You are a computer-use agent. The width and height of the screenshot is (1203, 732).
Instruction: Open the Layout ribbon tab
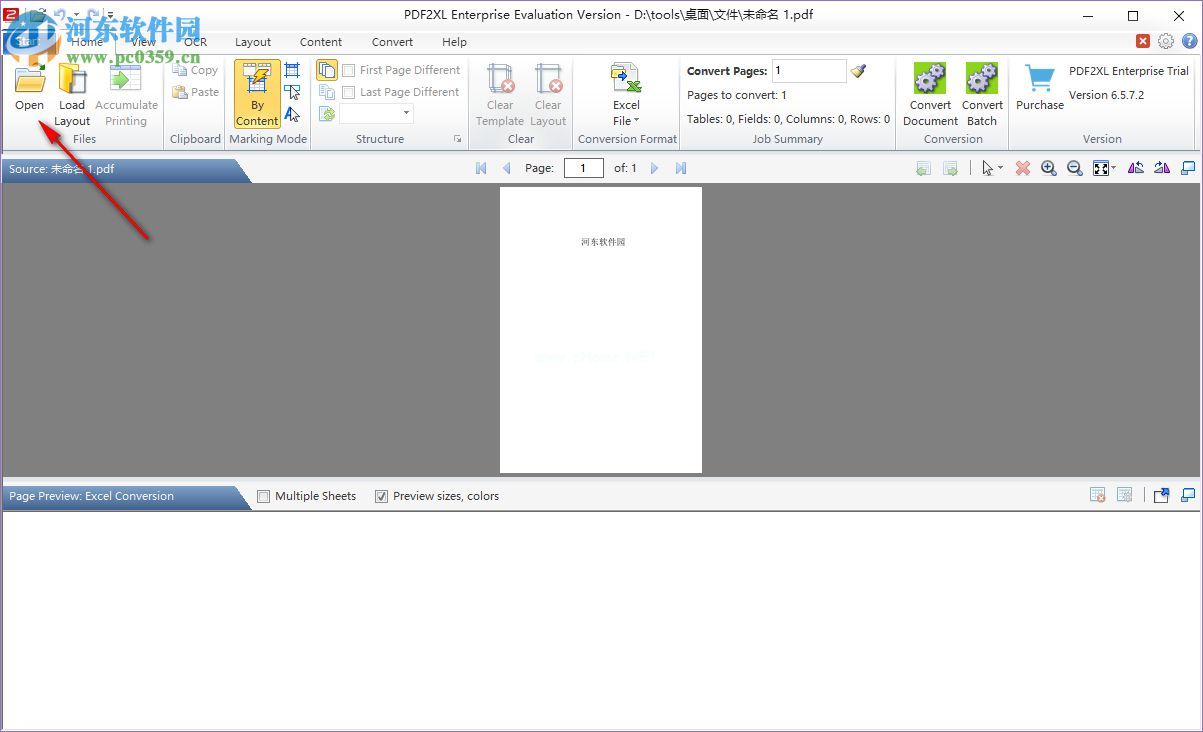point(253,42)
